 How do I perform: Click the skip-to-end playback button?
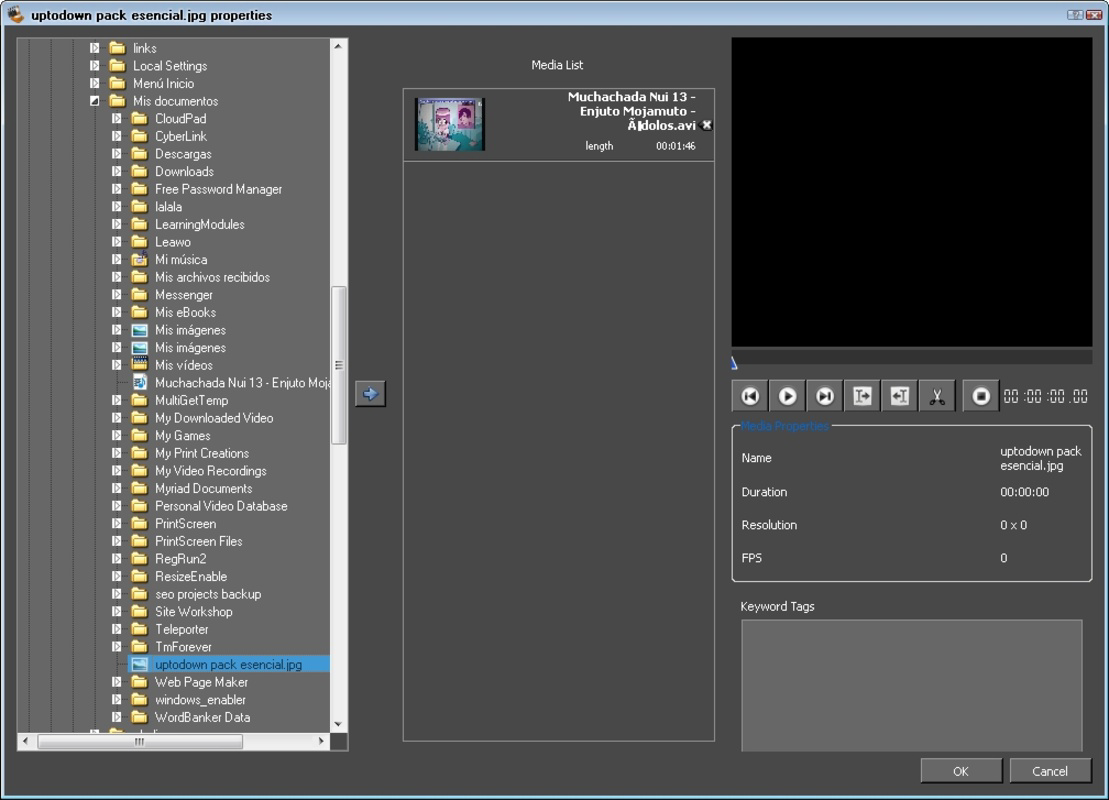825,396
